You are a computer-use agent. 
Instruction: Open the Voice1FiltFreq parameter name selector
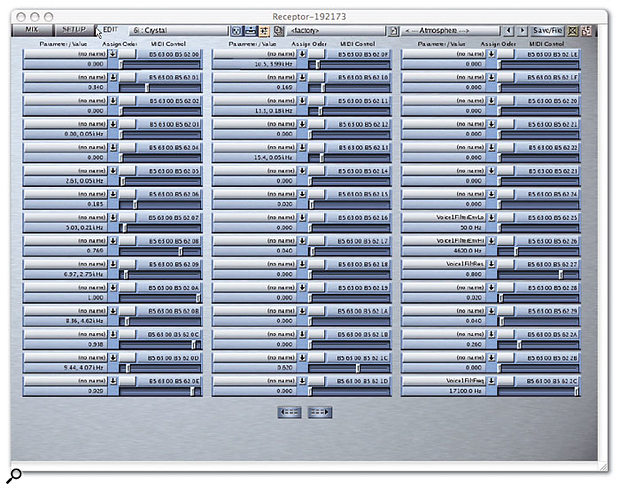pyautogui.click(x=444, y=380)
